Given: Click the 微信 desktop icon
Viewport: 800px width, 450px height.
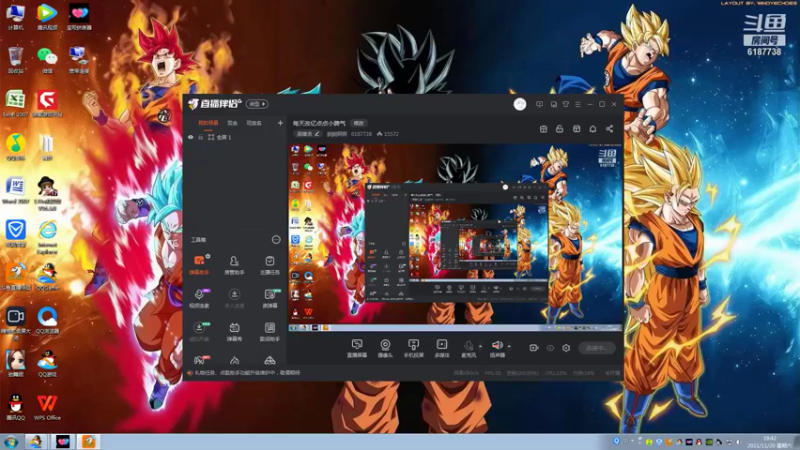Looking at the screenshot, I should pos(47,60).
